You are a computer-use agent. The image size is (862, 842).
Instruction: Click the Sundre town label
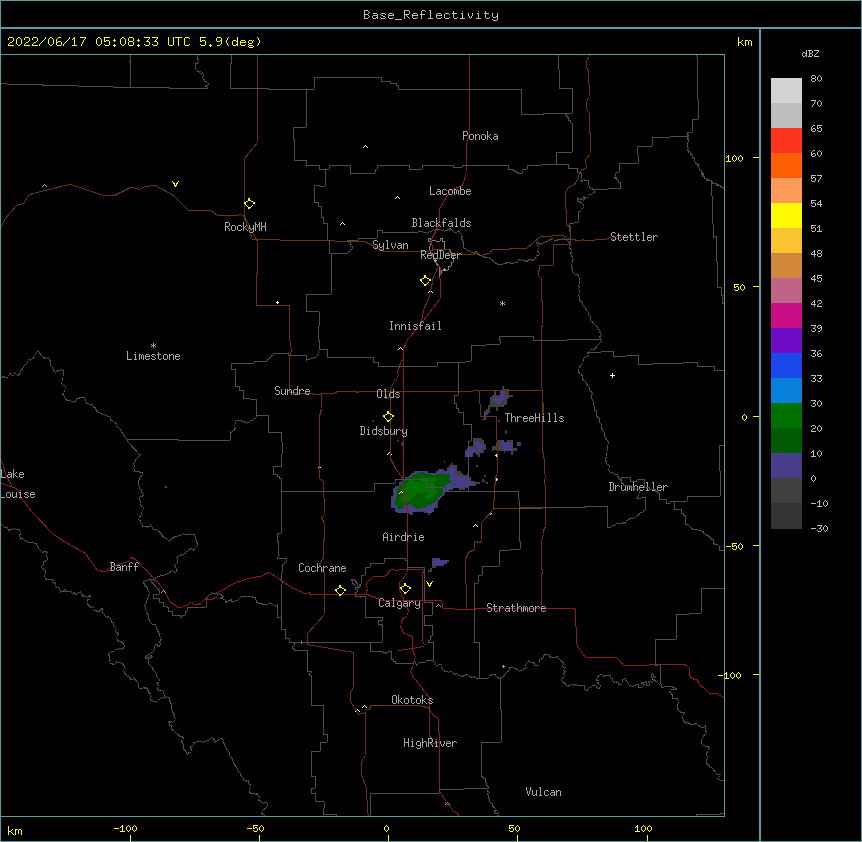(292, 391)
